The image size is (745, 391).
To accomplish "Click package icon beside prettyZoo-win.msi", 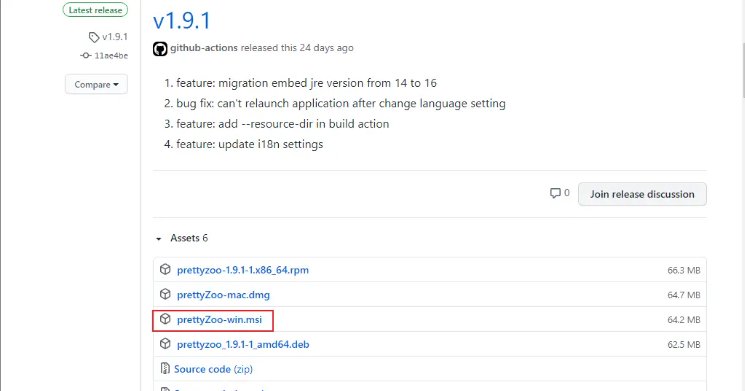I will click(x=165, y=319).
